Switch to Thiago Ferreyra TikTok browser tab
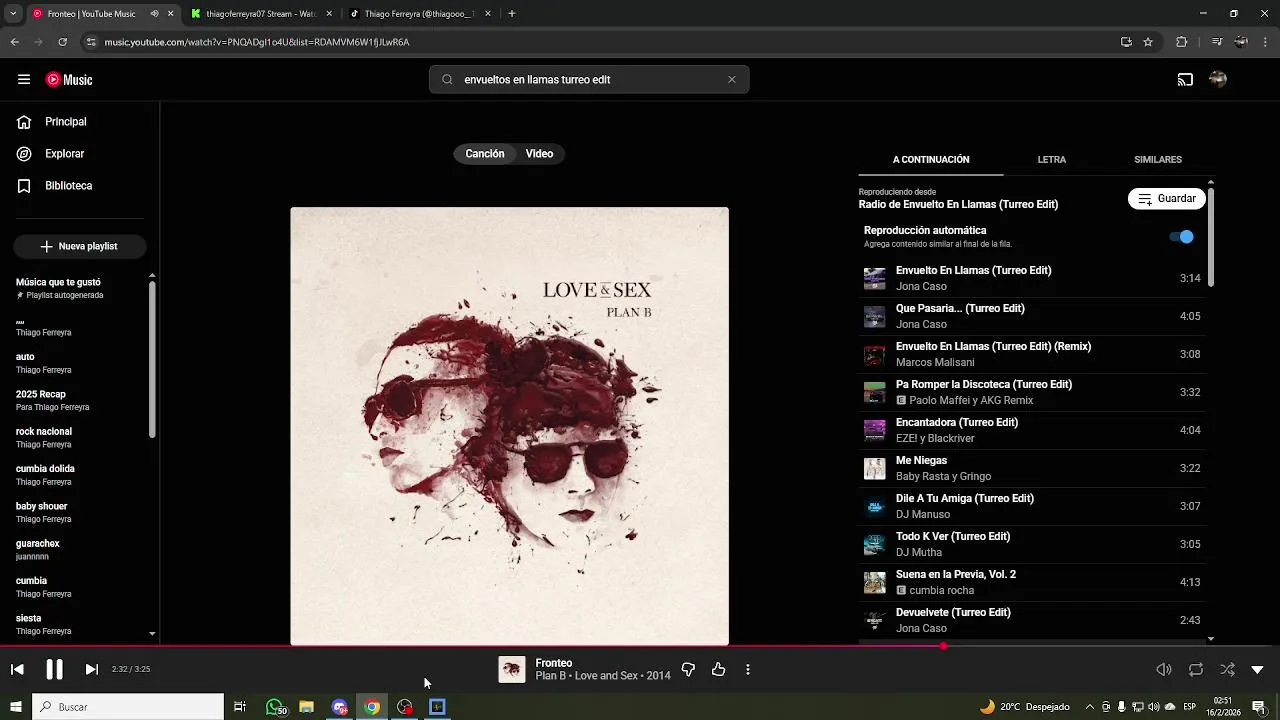 point(419,14)
